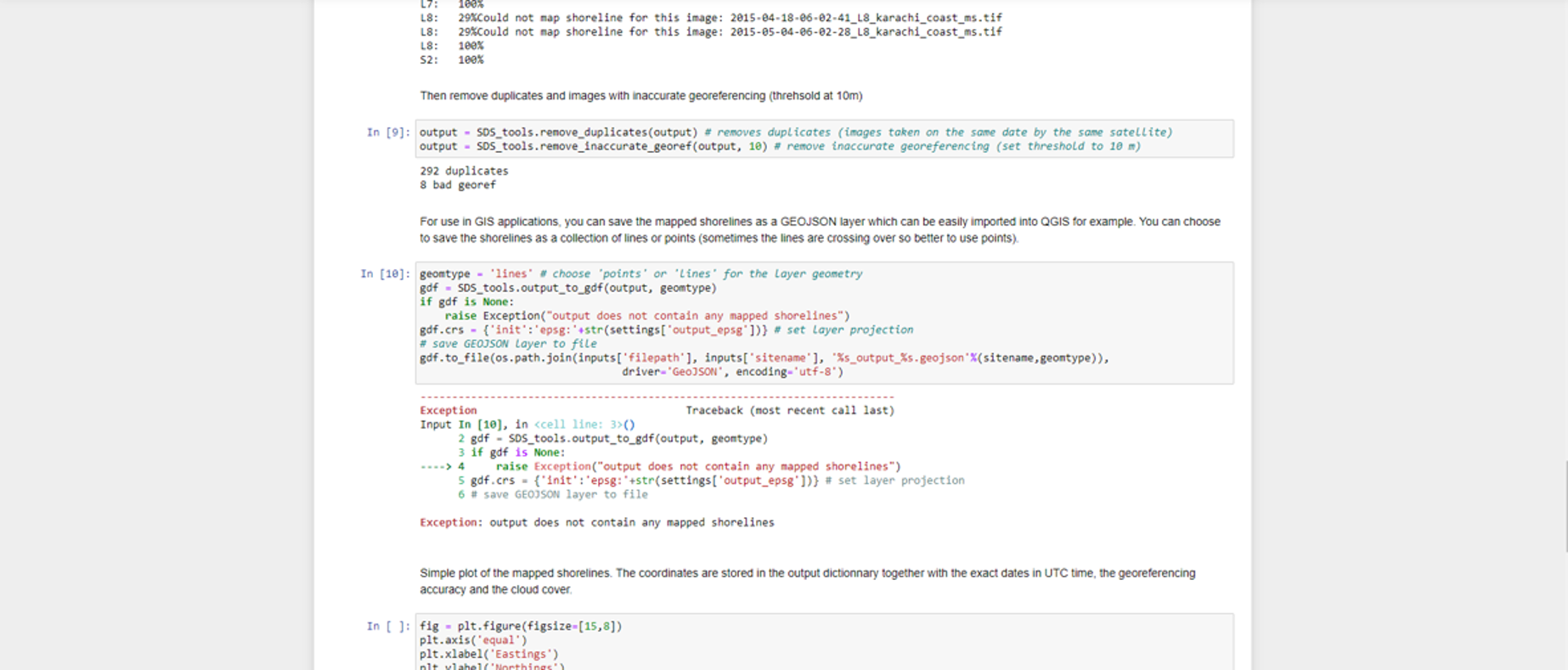
Task: Click the 'For use in GIS applications' paragraph
Action: (x=820, y=229)
